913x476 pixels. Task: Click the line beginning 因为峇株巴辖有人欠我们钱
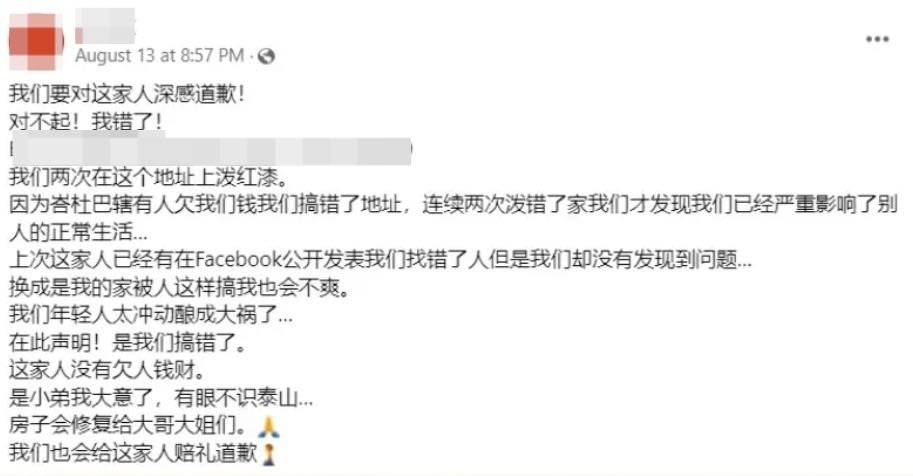pos(454,204)
